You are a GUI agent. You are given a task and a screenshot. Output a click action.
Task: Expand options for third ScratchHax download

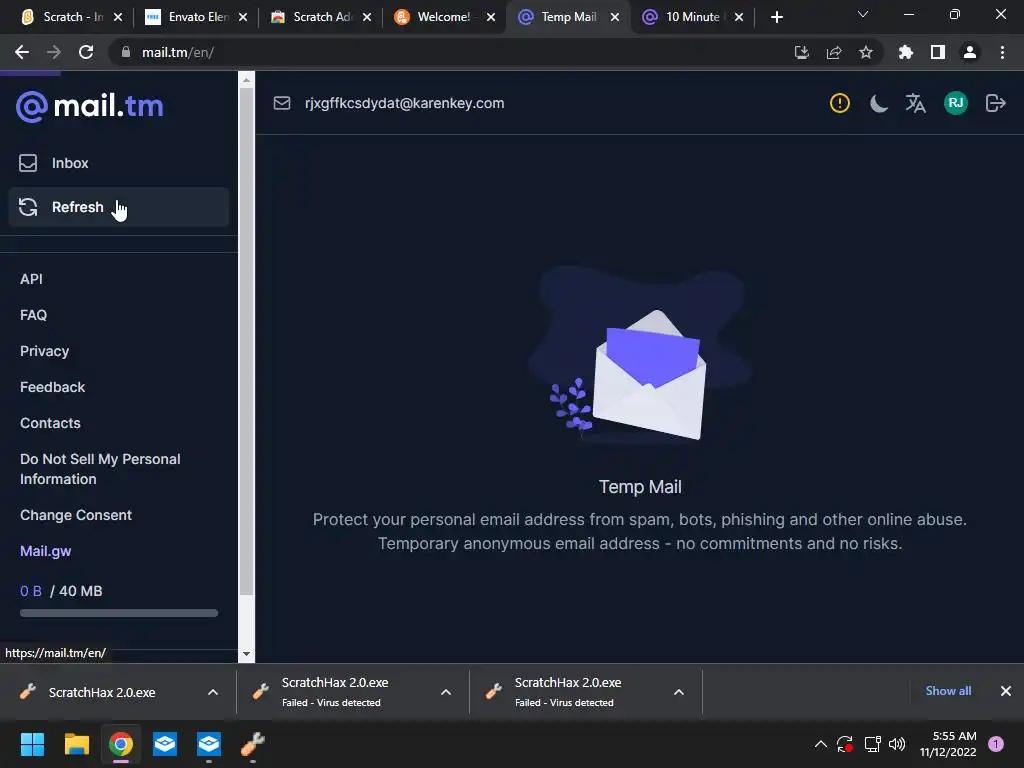(679, 692)
